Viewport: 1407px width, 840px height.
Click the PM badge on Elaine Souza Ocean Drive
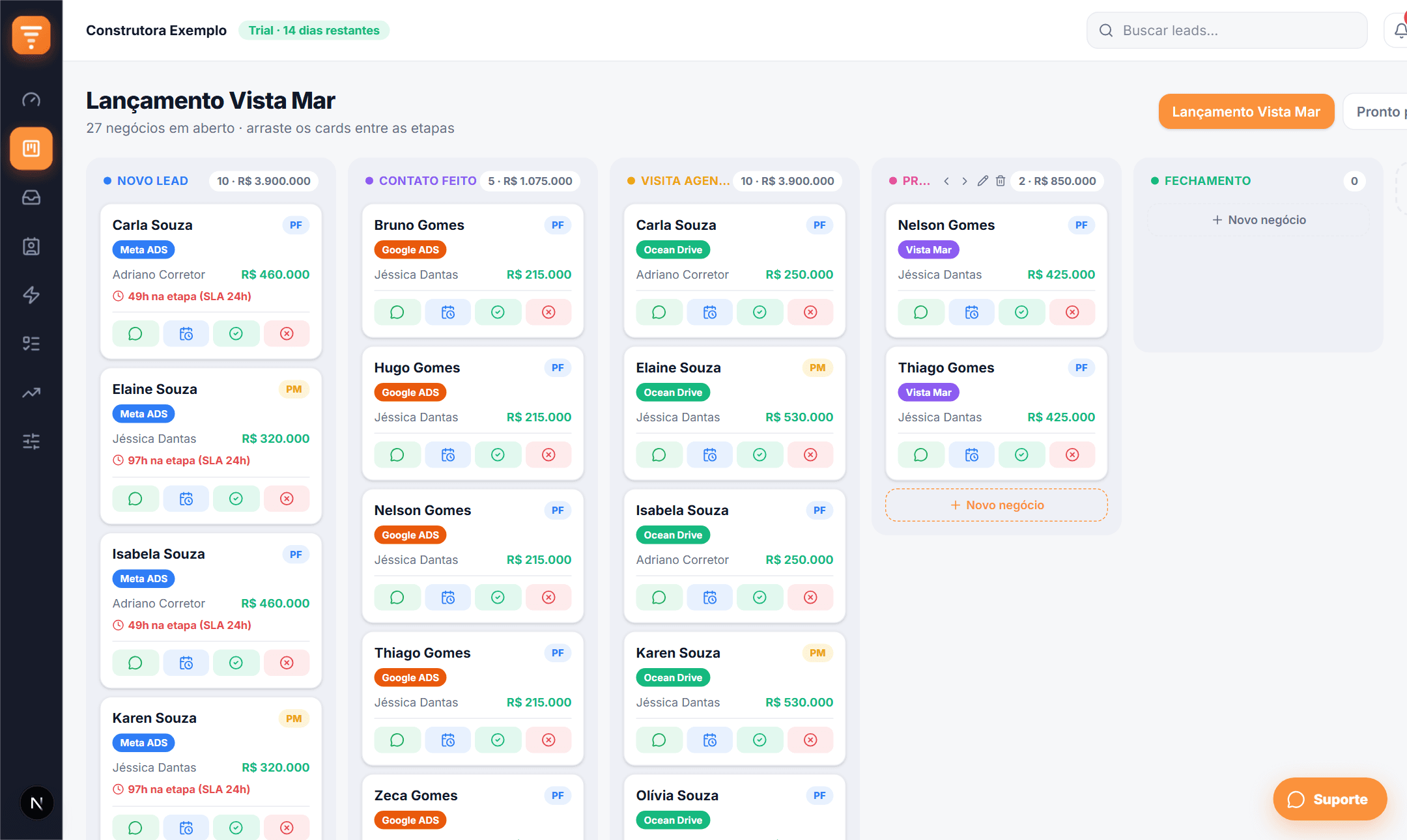click(x=817, y=368)
